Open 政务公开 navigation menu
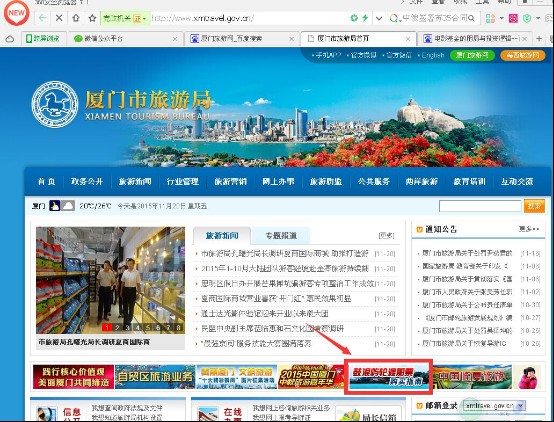 click(x=87, y=181)
